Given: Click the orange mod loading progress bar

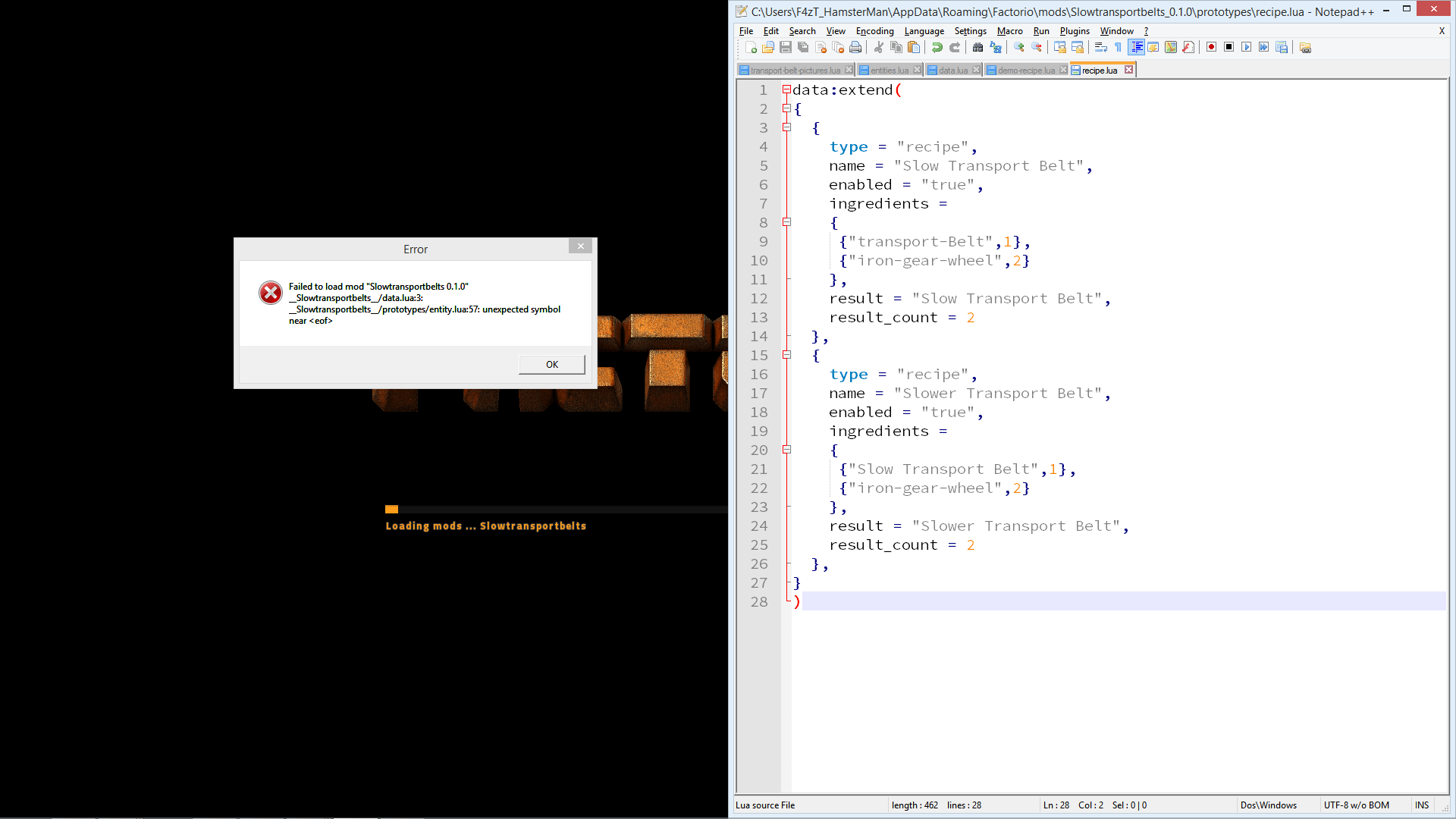Looking at the screenshot, I should 391,510.
